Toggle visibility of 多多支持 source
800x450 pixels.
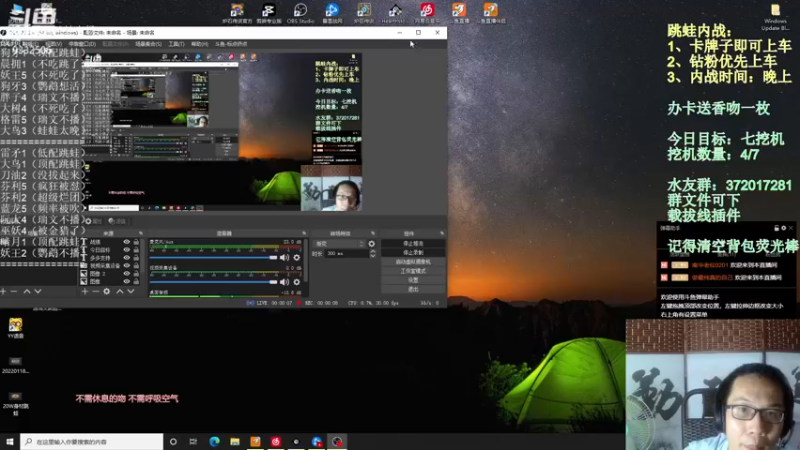click(127, 258)
